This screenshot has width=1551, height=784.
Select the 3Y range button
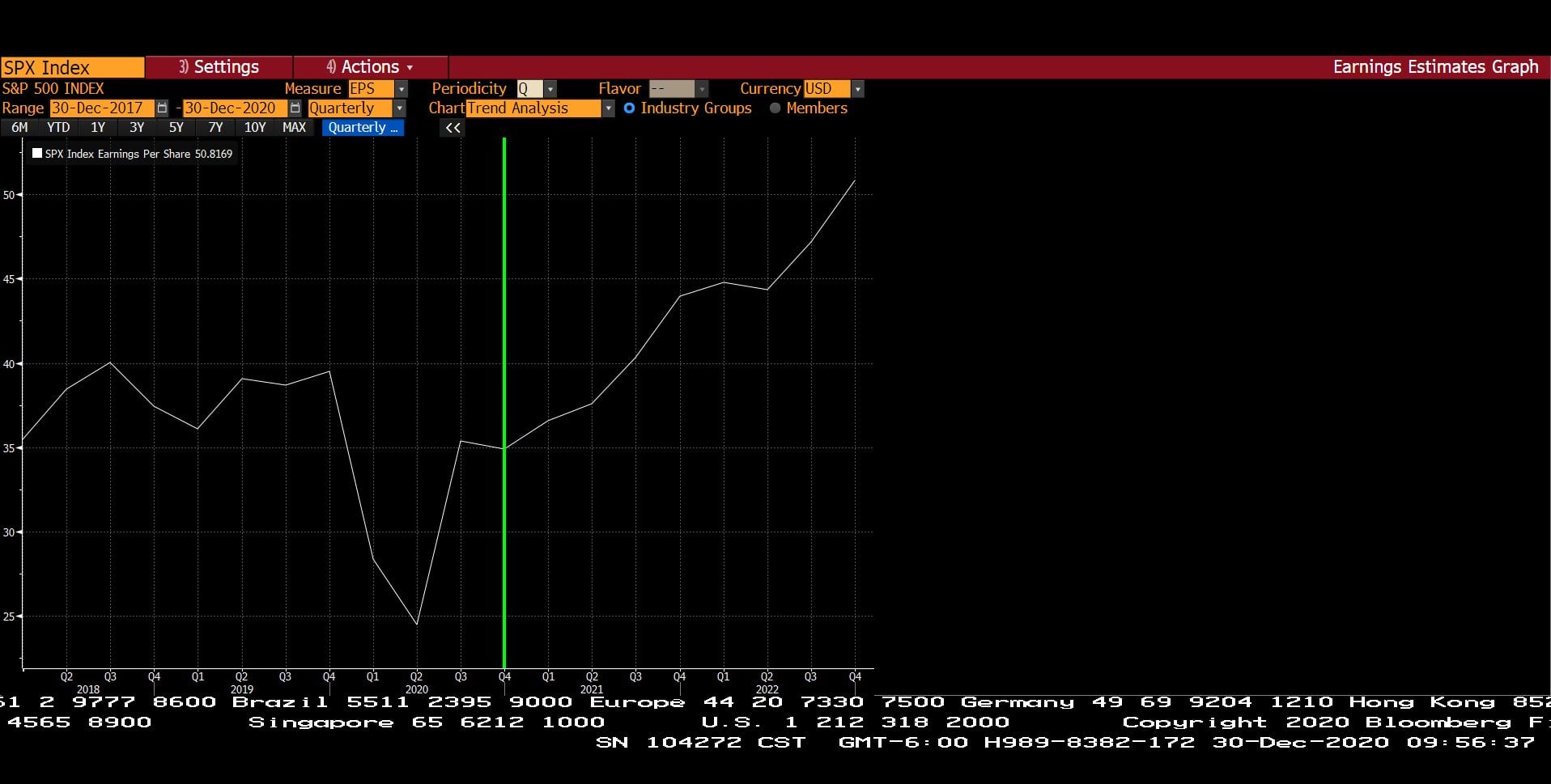[137, 128]
